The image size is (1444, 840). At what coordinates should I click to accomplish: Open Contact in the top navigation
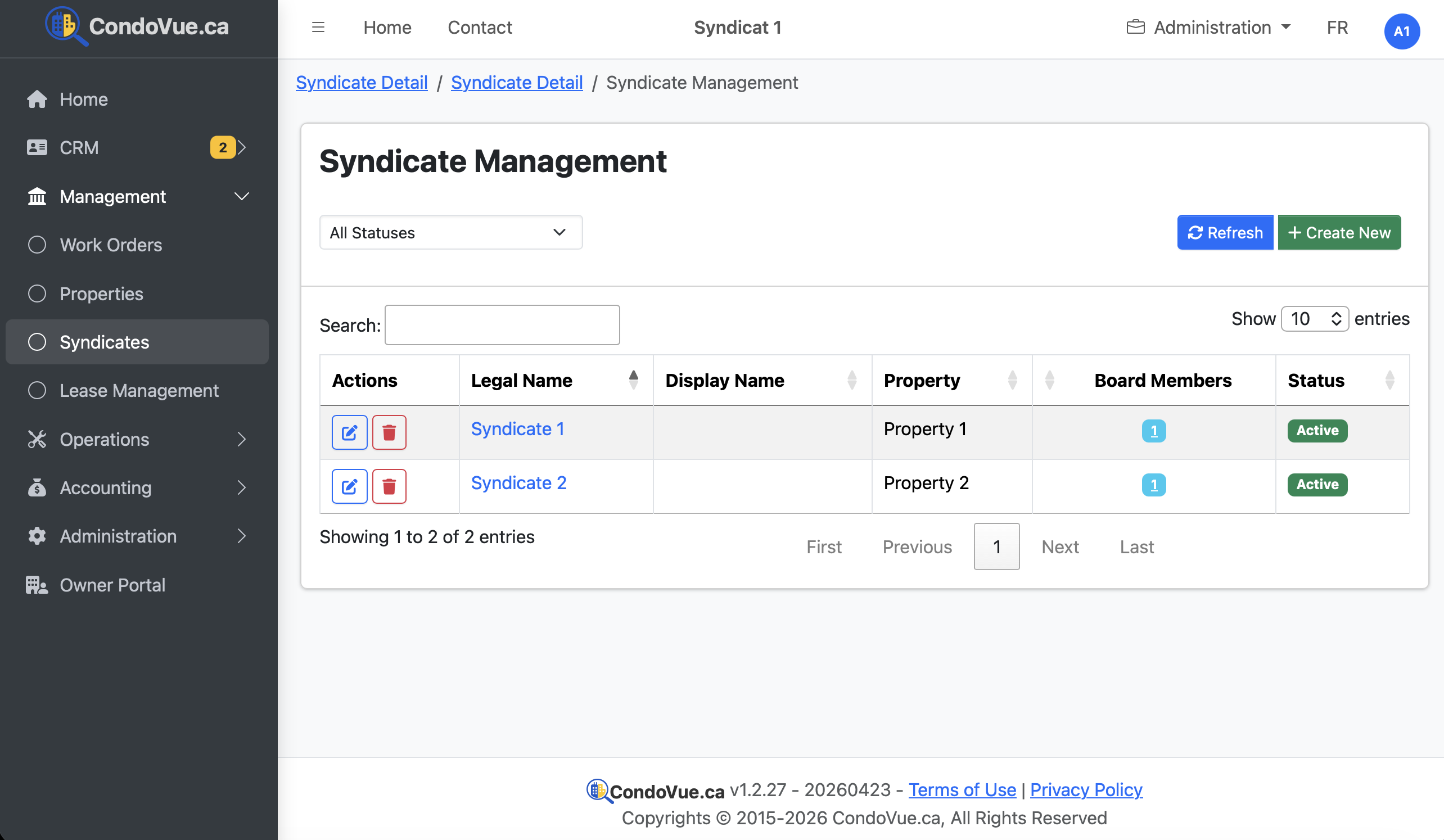[480, 28]
